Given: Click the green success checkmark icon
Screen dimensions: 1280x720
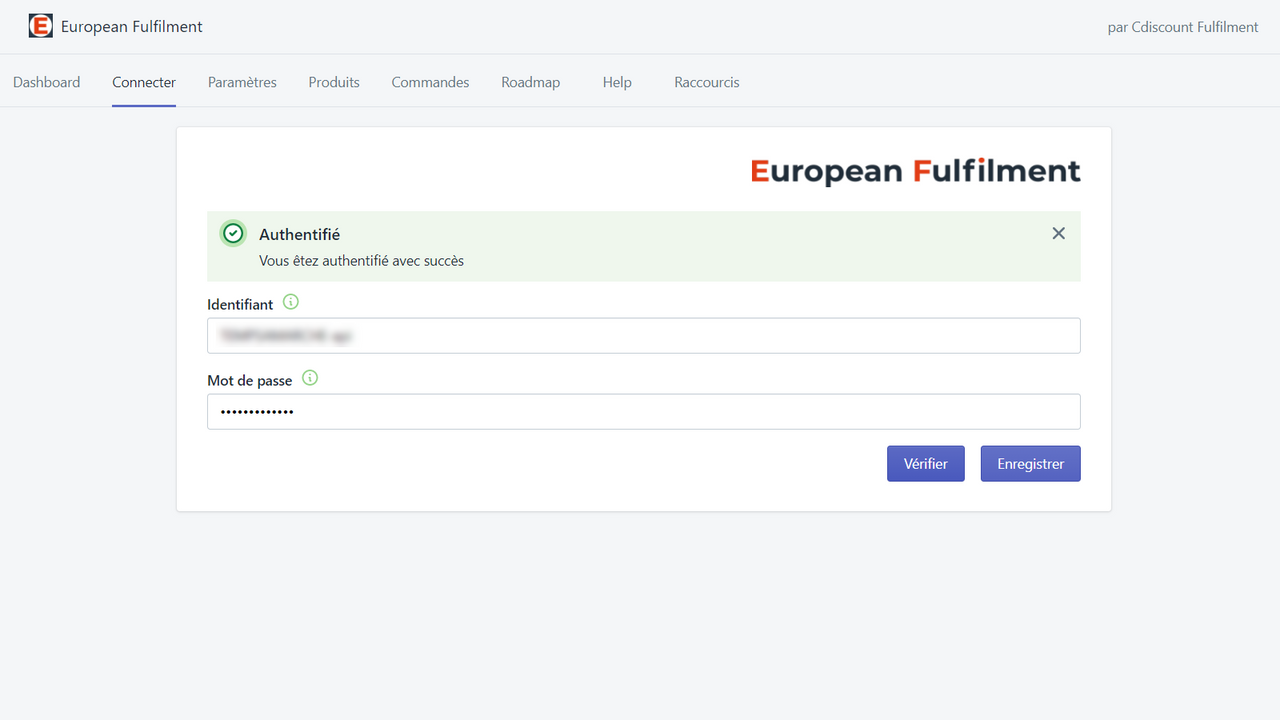Looking at the screenshot, I should tap(233, 233).
